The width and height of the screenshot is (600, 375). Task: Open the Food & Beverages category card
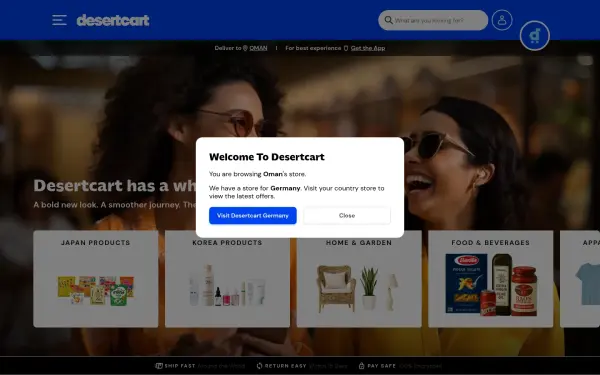(491, 279)
